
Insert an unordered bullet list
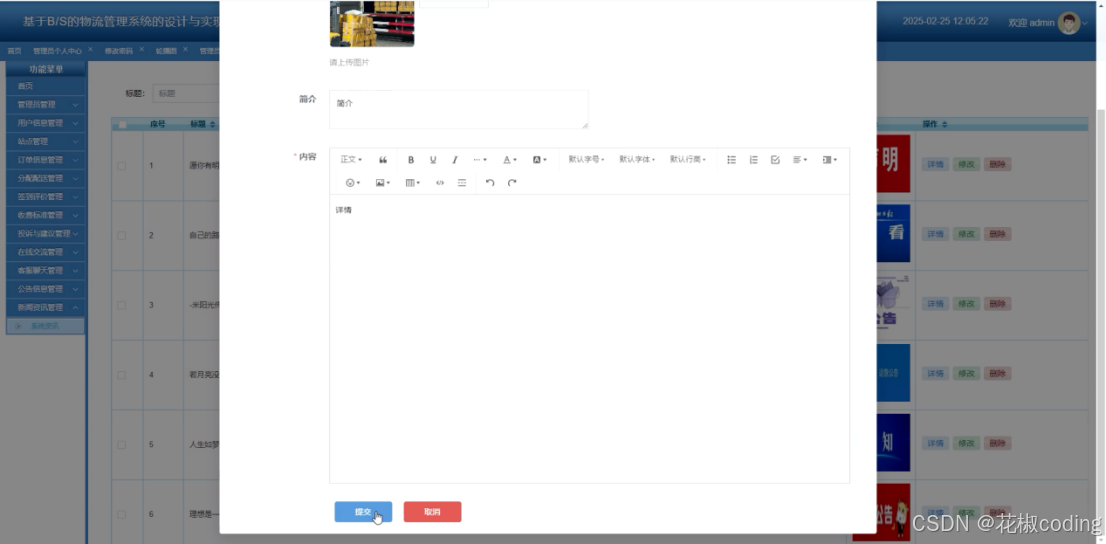coord(731,160)
